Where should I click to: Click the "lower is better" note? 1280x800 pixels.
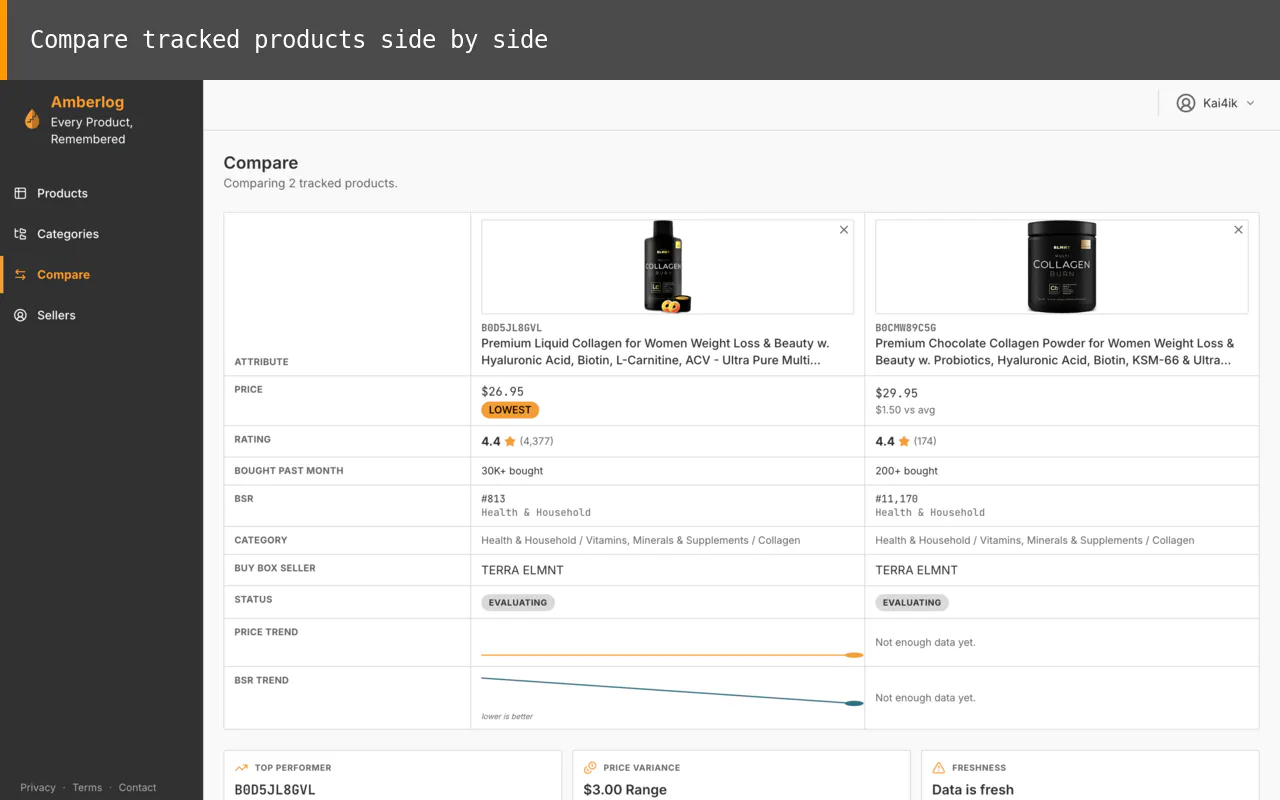507,716
